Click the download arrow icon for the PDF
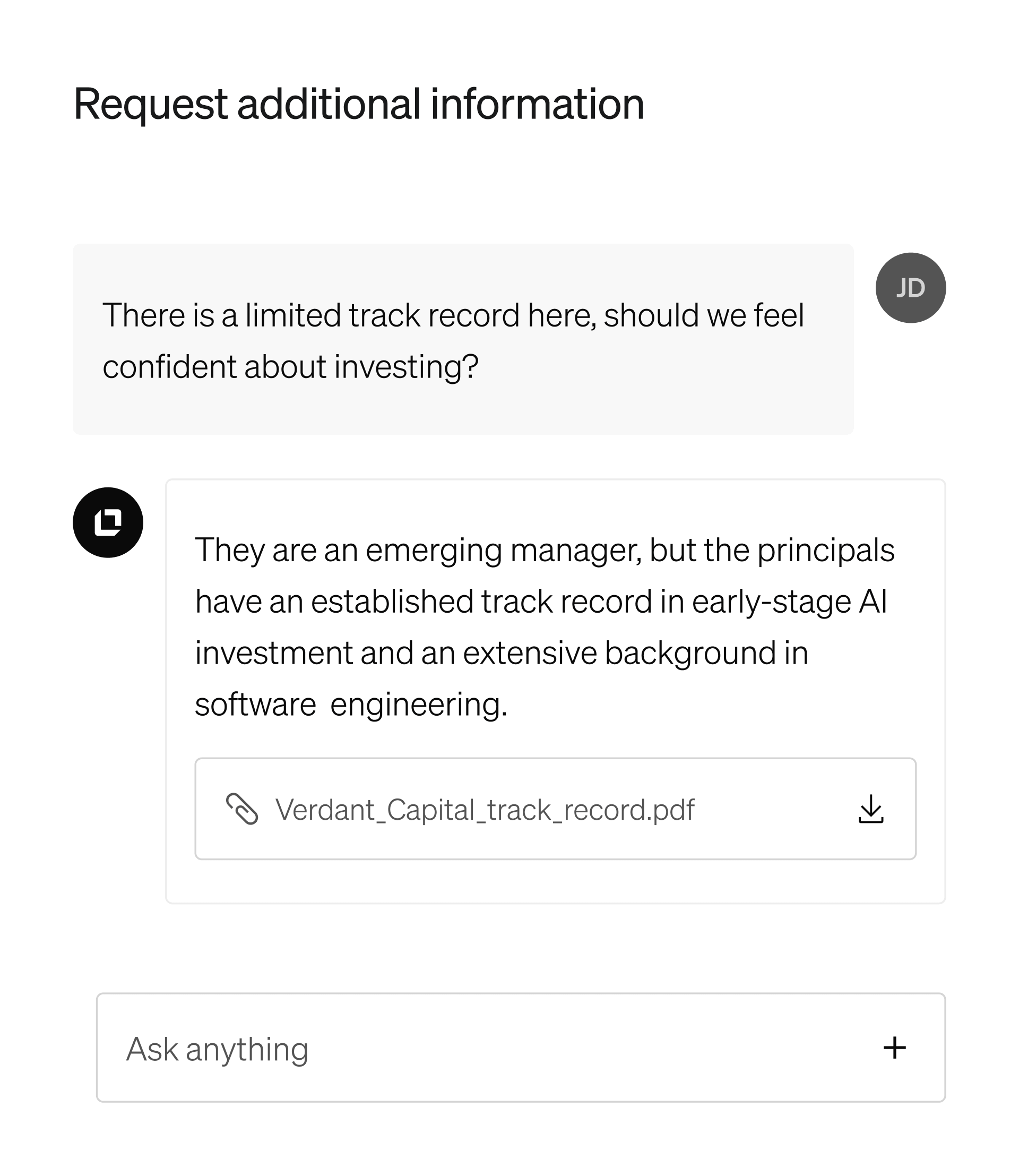This screenshot has height=1176, width=1019. point(870,809)
